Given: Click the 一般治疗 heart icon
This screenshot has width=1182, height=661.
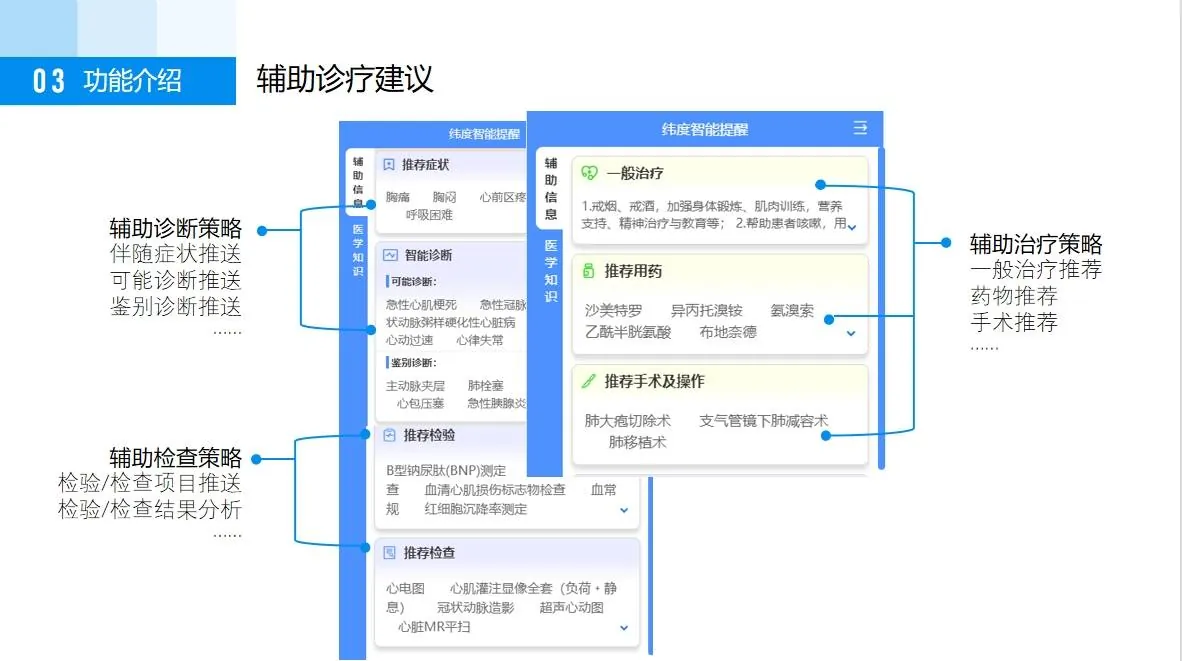Looking at the screenshot, I should tap(589, 173).
